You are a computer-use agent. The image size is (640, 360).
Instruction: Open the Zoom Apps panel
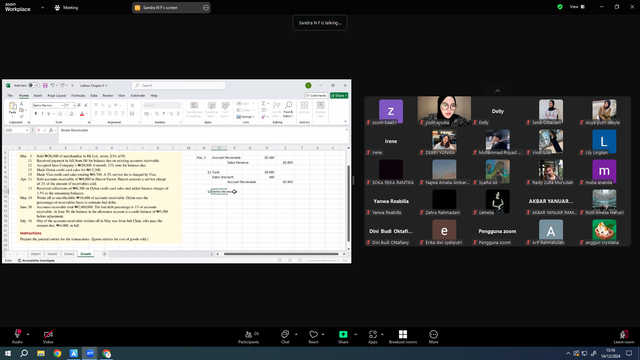click(x=373, y=337)
